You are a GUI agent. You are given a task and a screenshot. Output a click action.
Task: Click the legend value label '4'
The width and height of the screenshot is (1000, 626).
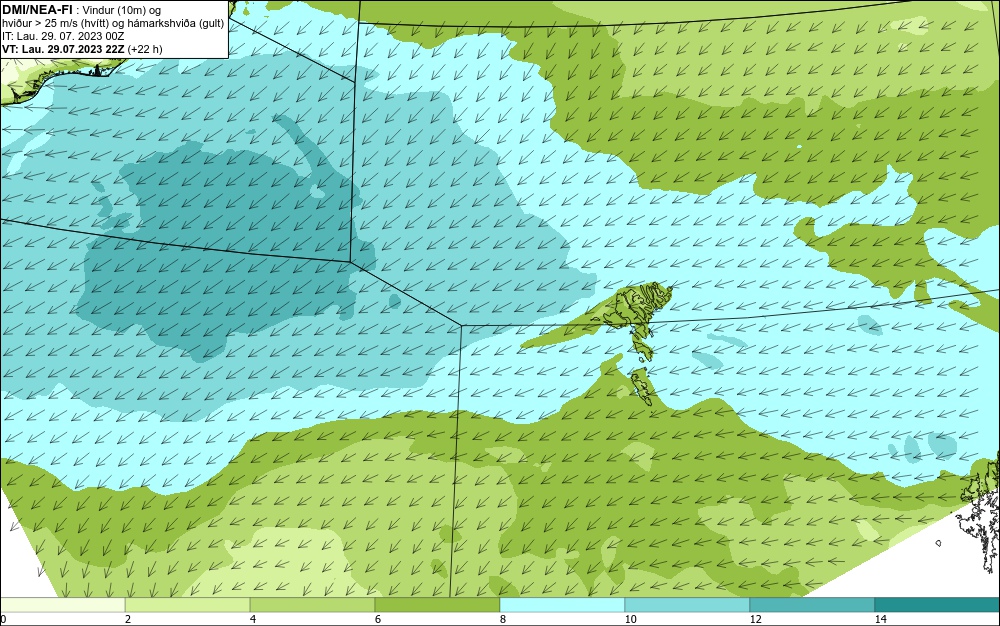(x=253, y=620)
